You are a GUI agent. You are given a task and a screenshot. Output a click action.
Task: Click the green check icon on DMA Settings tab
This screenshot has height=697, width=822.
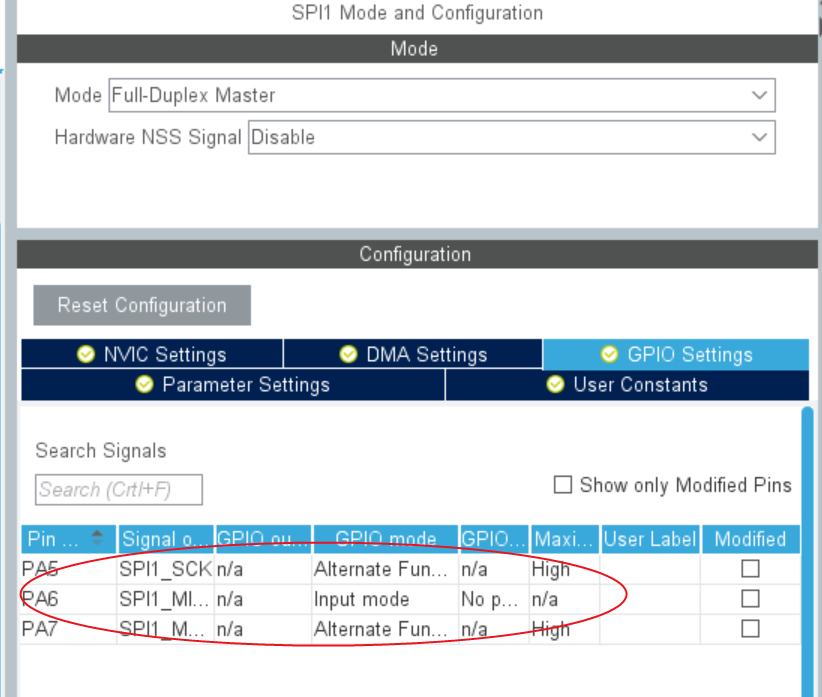pyautogui.click(x=348, y=354)
